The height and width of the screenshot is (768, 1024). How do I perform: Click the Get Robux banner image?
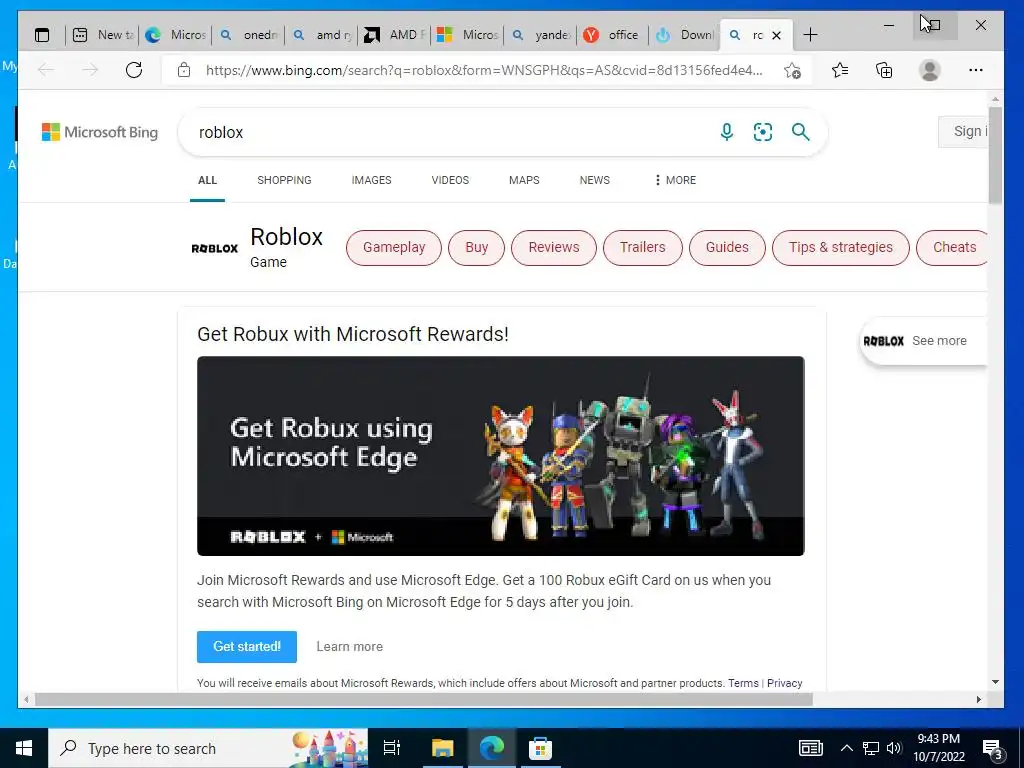point(501,456)
